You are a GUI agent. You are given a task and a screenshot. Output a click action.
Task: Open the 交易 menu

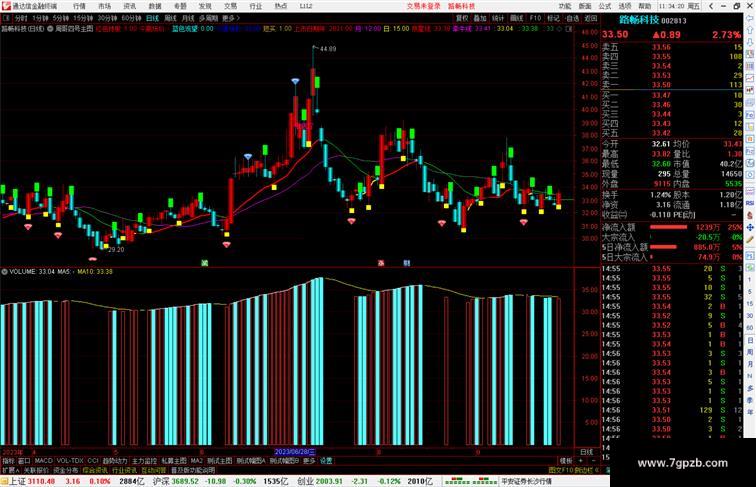pyautogui.click(x=230, y=6)
